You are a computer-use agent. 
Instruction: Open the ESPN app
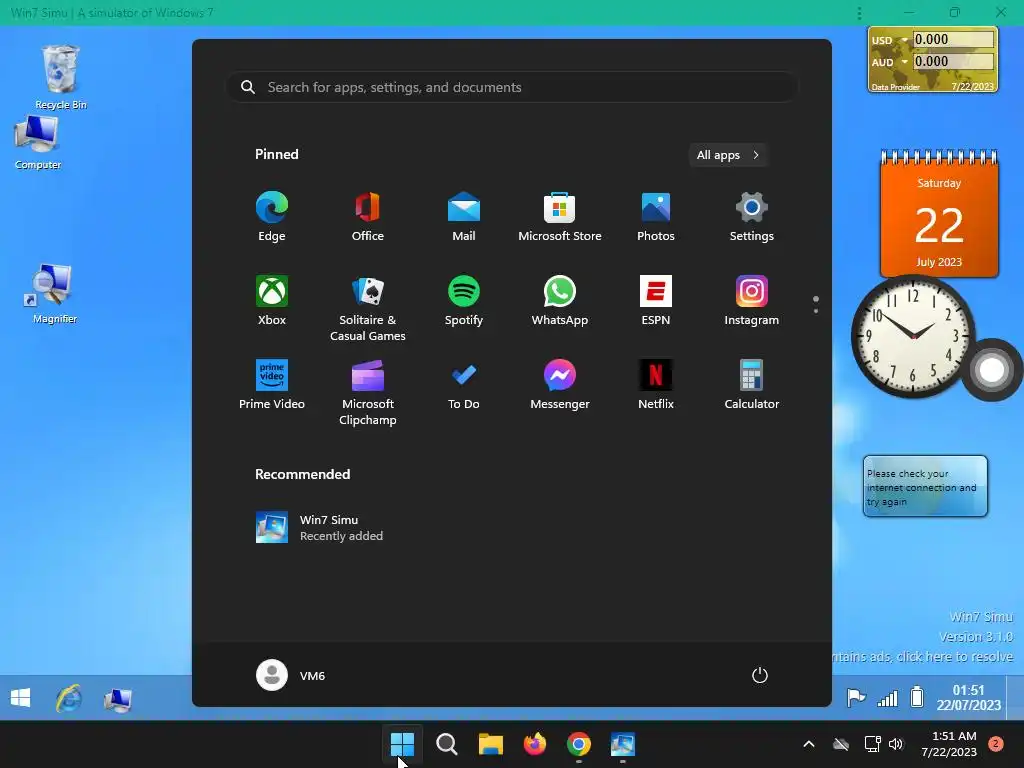click(x=656, y=301)
